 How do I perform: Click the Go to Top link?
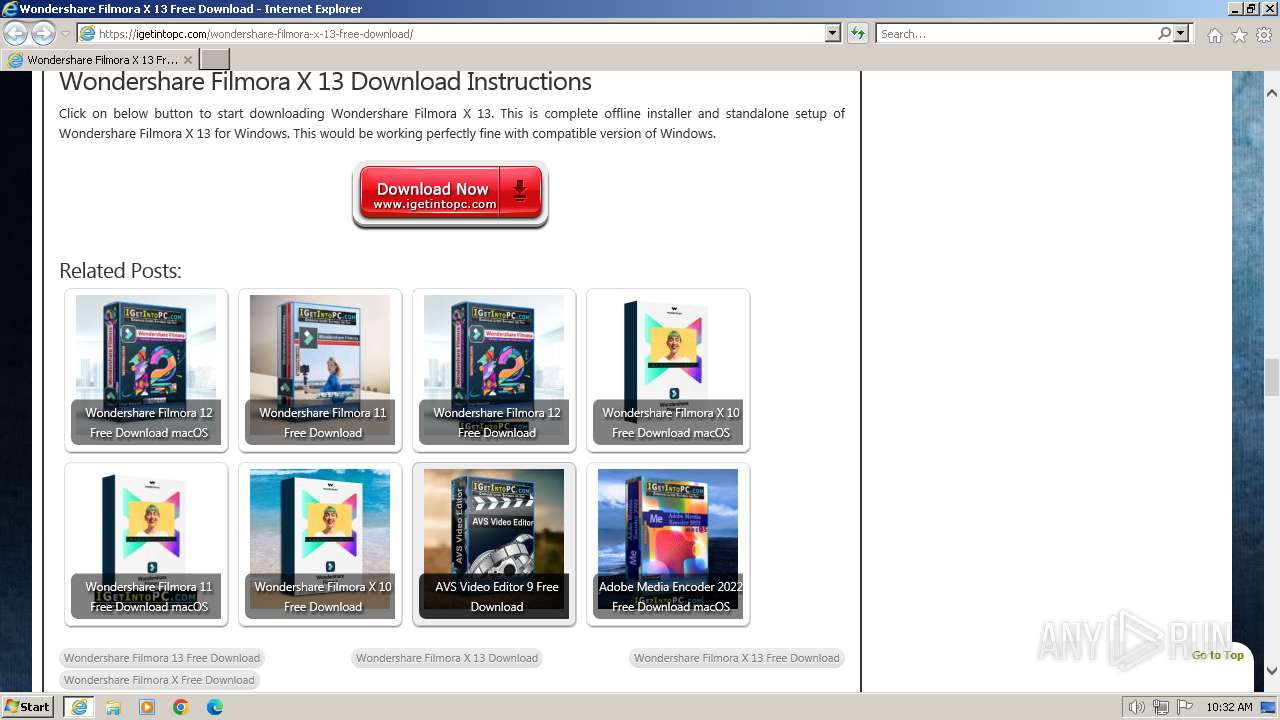pos(1217,655)
